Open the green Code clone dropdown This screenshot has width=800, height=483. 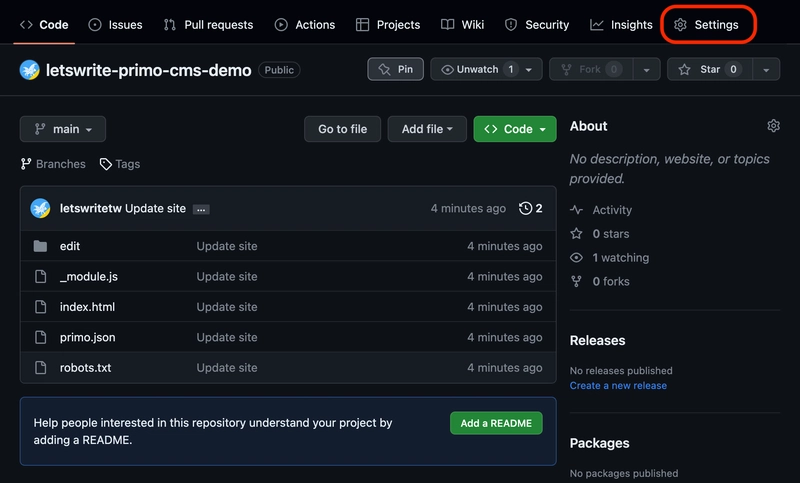[515, 129]
